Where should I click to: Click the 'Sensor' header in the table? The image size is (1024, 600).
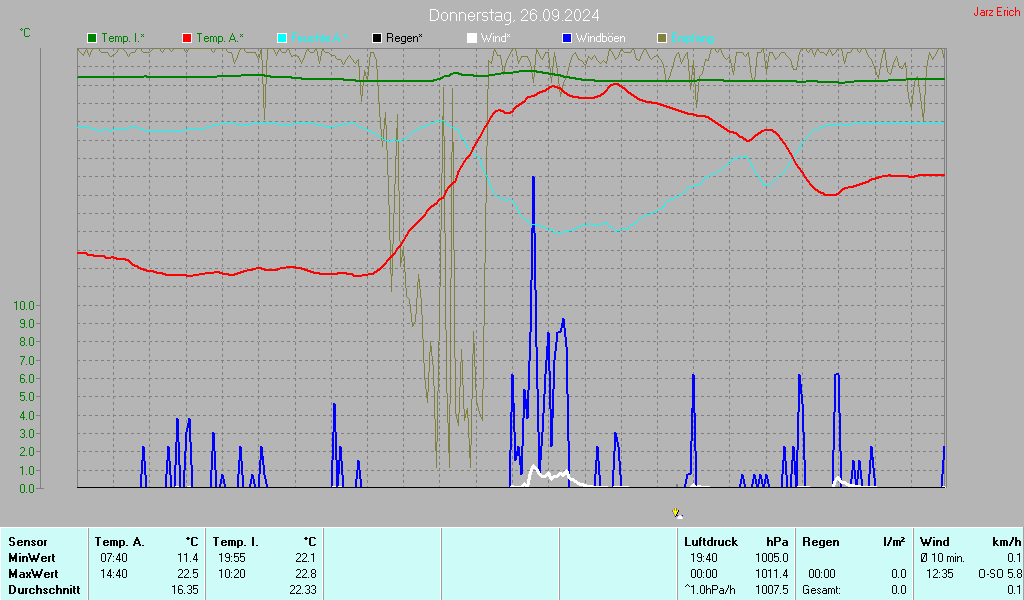[28, 542]
